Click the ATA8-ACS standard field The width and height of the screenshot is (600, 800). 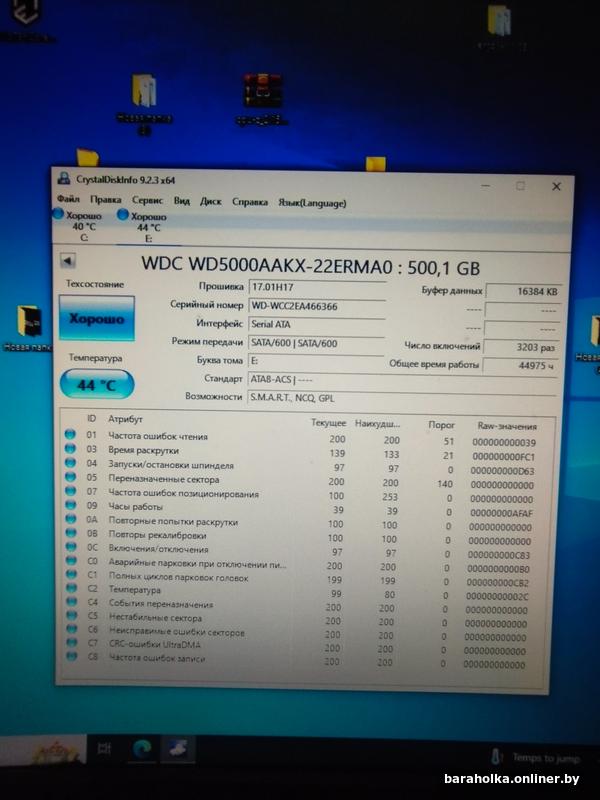402,380
